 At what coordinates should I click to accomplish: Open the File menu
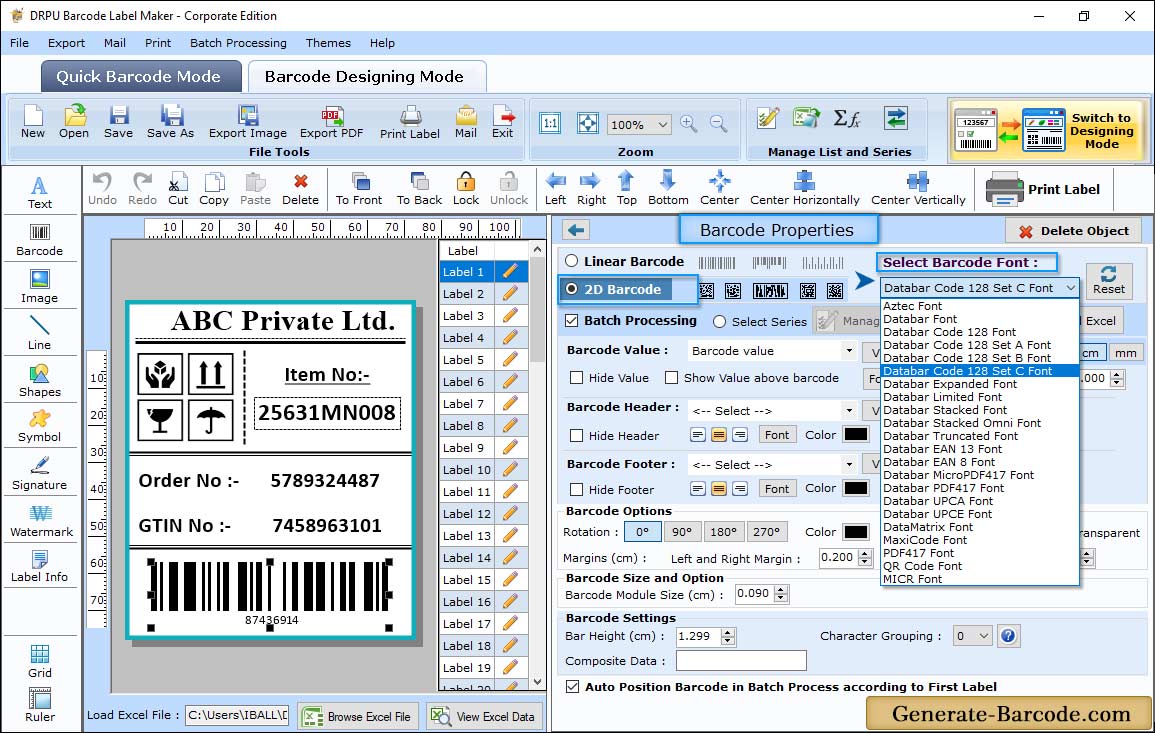pyautogui.click(x=19, y=43)
